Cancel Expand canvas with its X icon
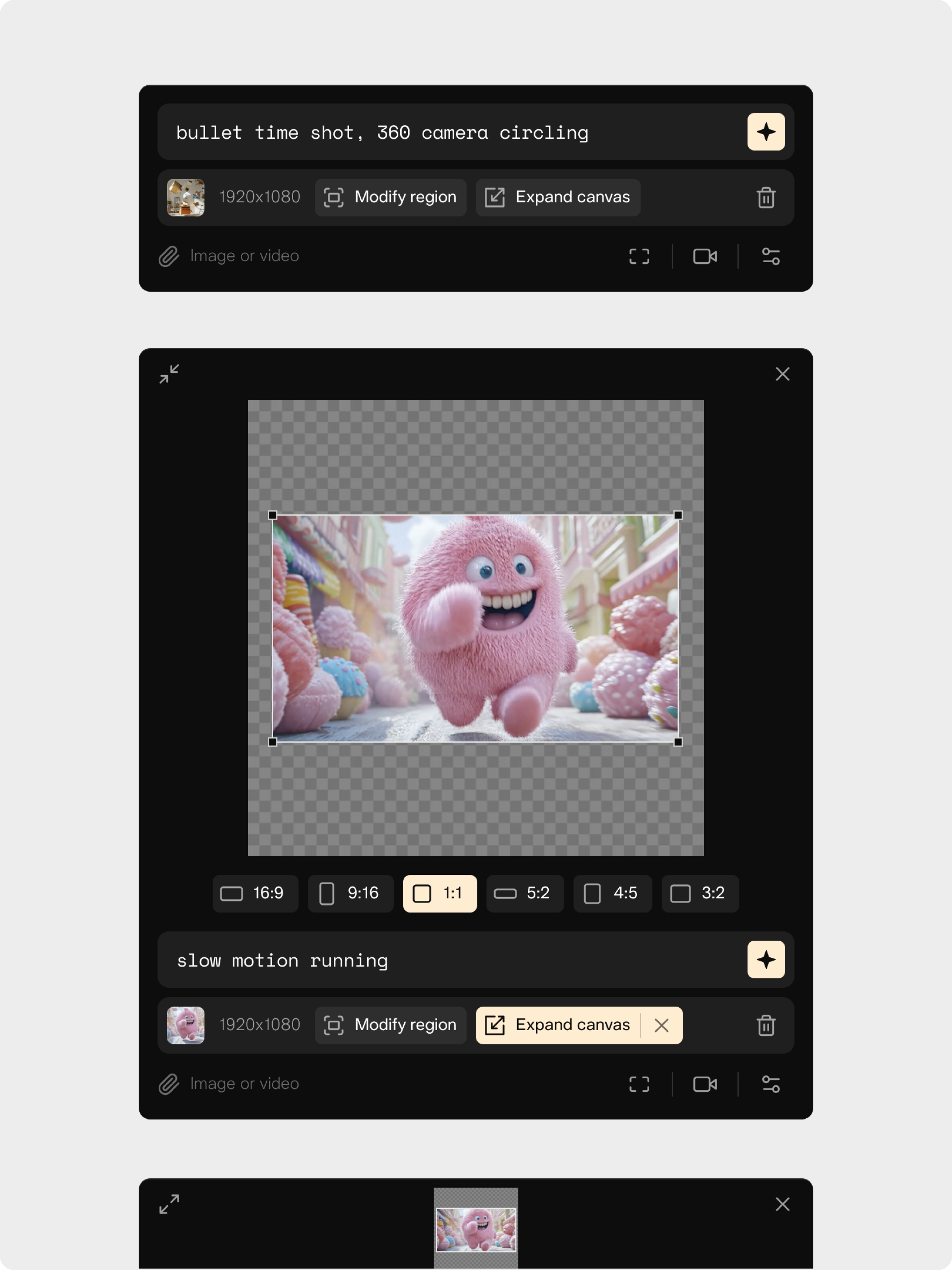Viewport: 952px width, 1270px height. 661,1025
